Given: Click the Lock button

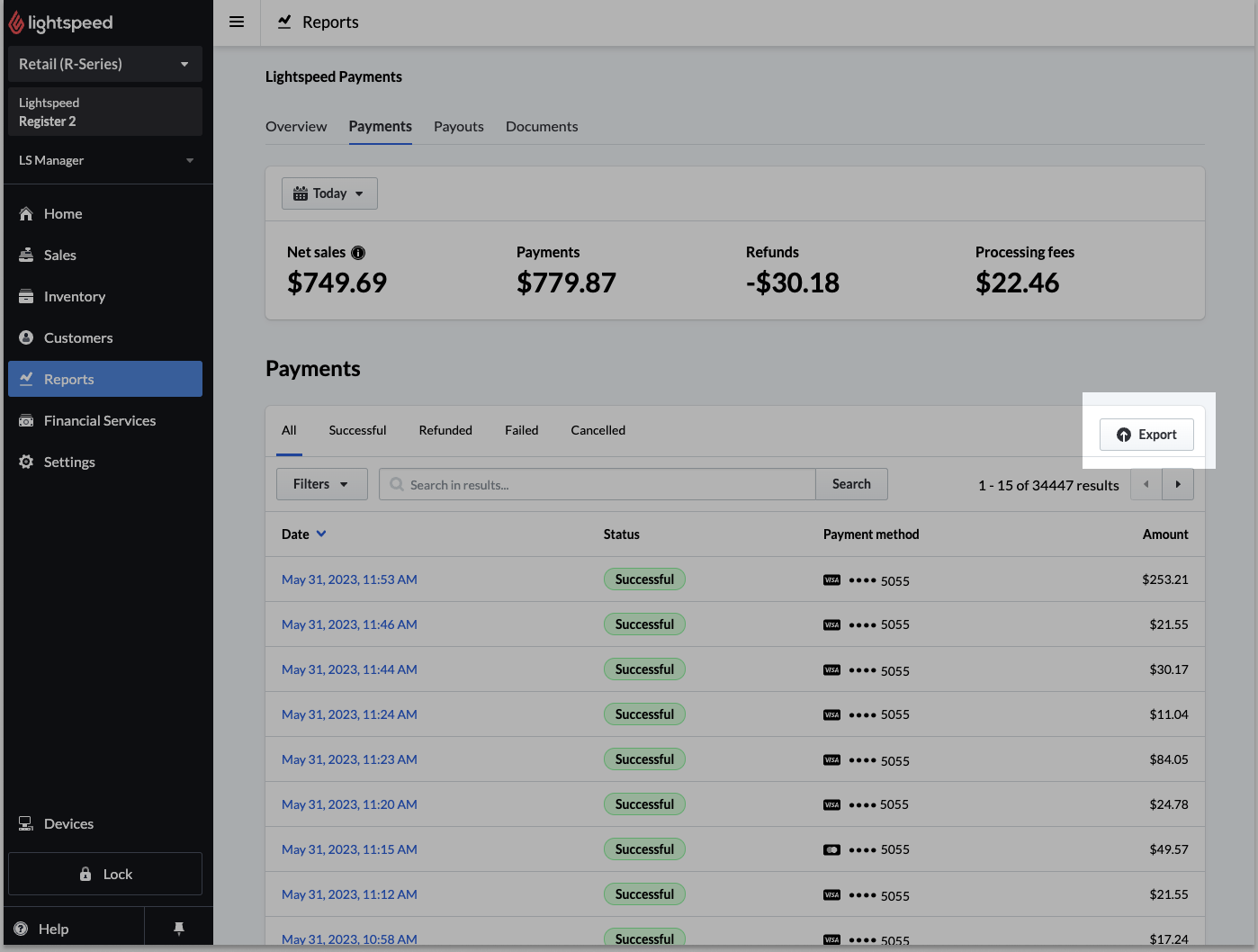Looking at the screenshot, I should [105, 874].
